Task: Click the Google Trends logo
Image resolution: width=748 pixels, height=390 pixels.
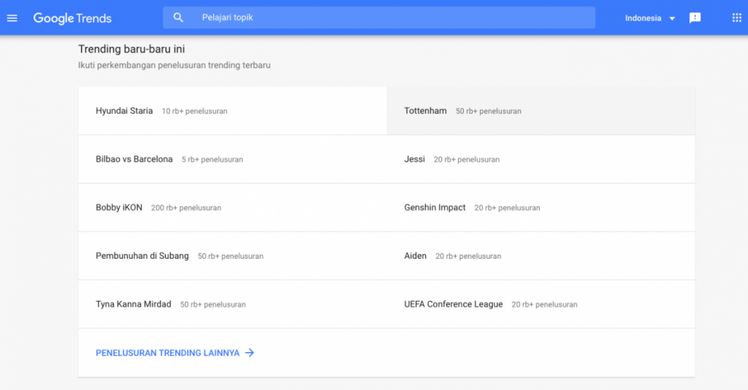Action: click(x=72, y=18)
